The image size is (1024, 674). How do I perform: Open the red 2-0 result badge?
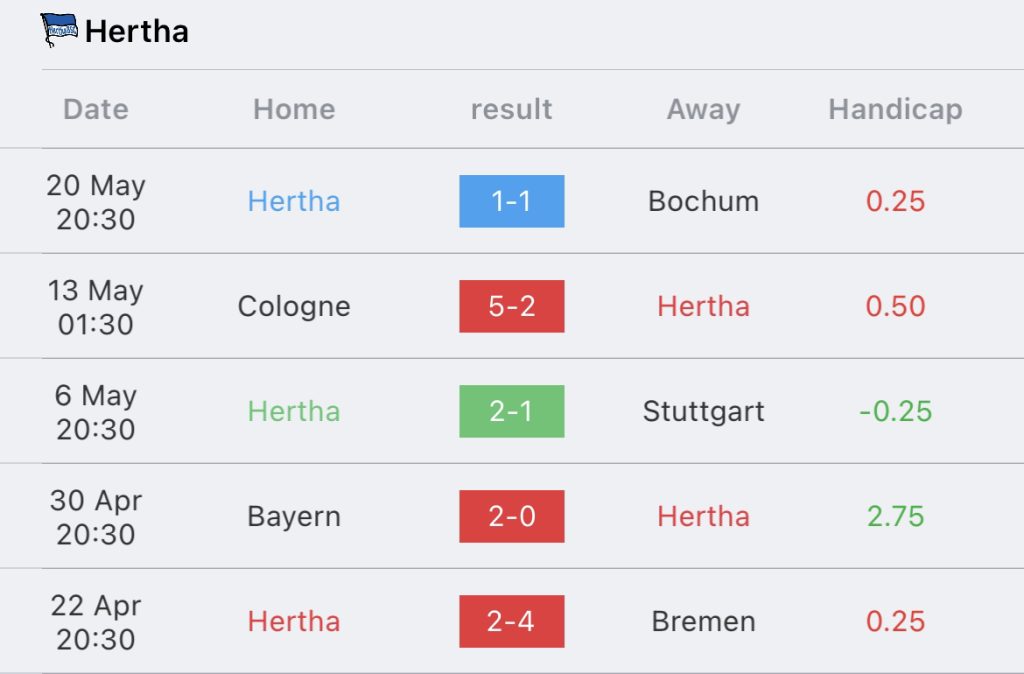coord(511,517)
